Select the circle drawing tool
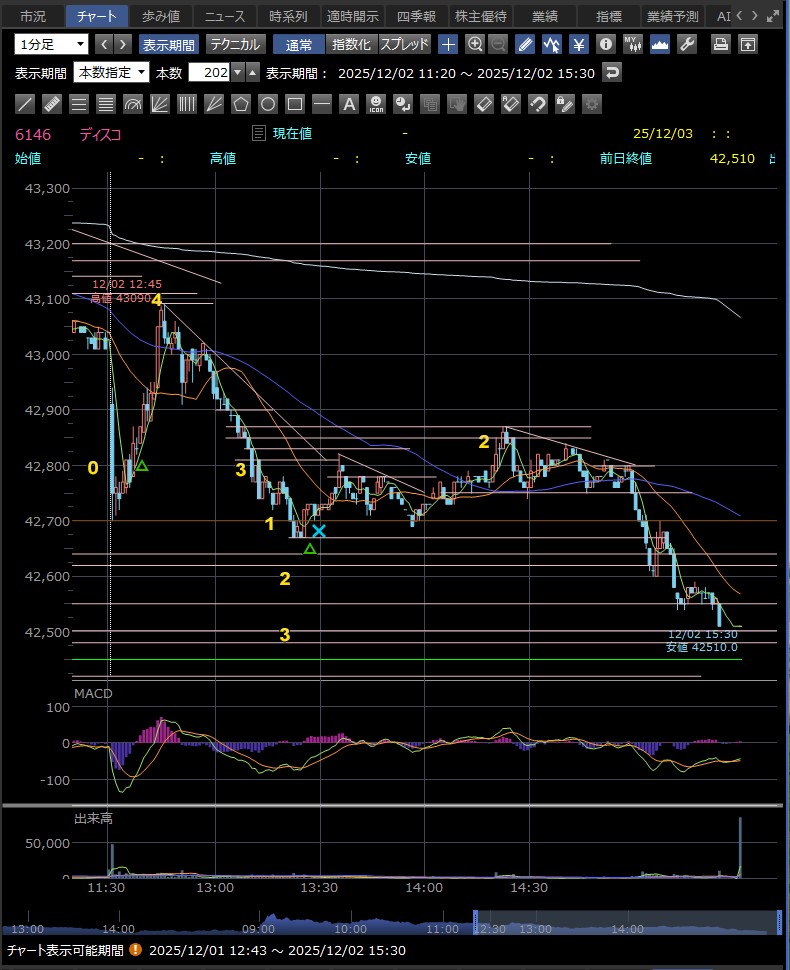Viewport: 790px width, 970px height. coord(268,103)
